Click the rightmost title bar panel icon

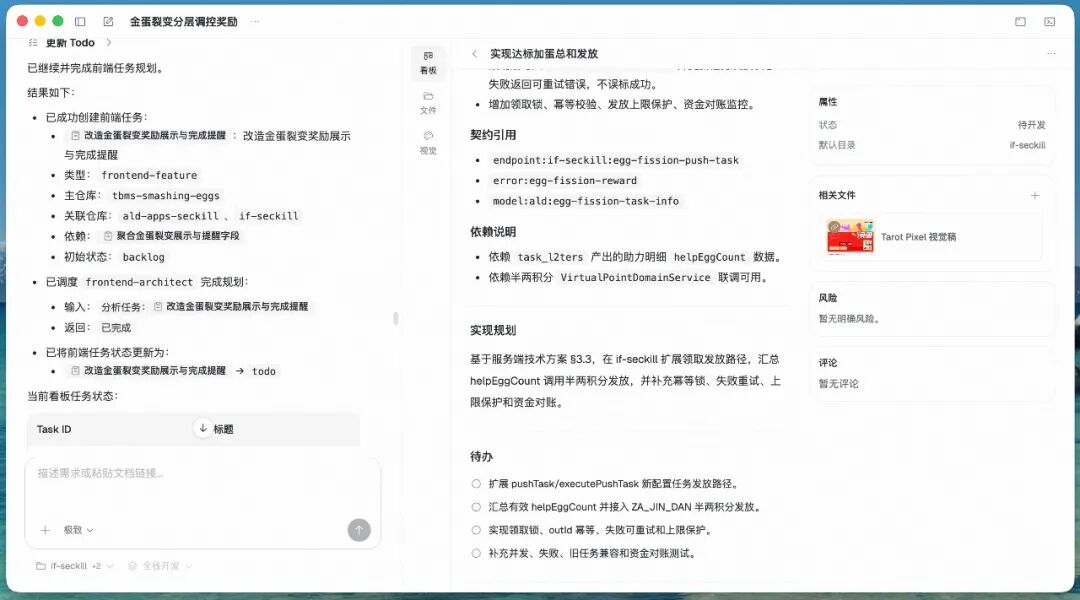(1050, 21)
